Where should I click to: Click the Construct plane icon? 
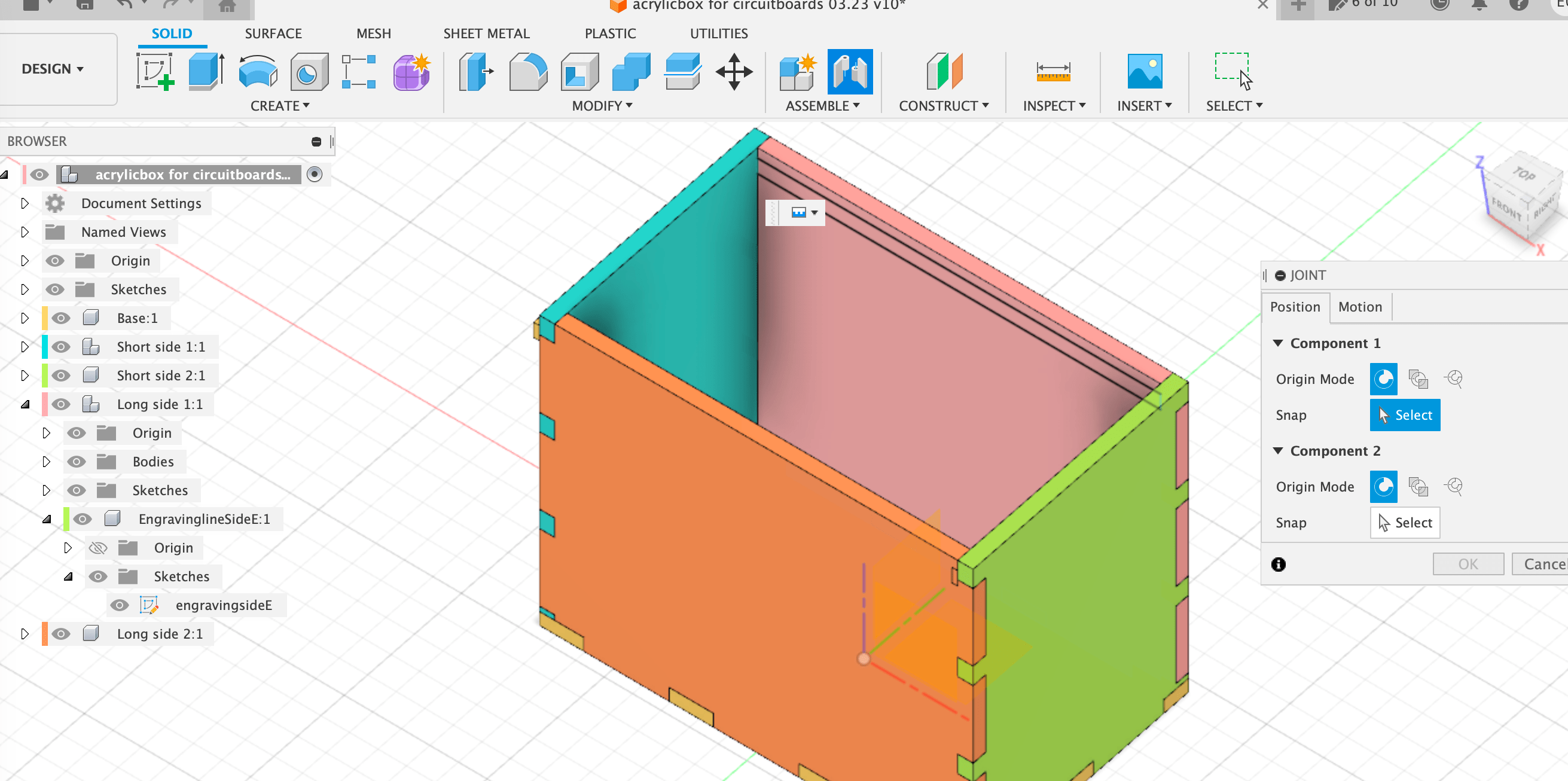tap(944, 71)
